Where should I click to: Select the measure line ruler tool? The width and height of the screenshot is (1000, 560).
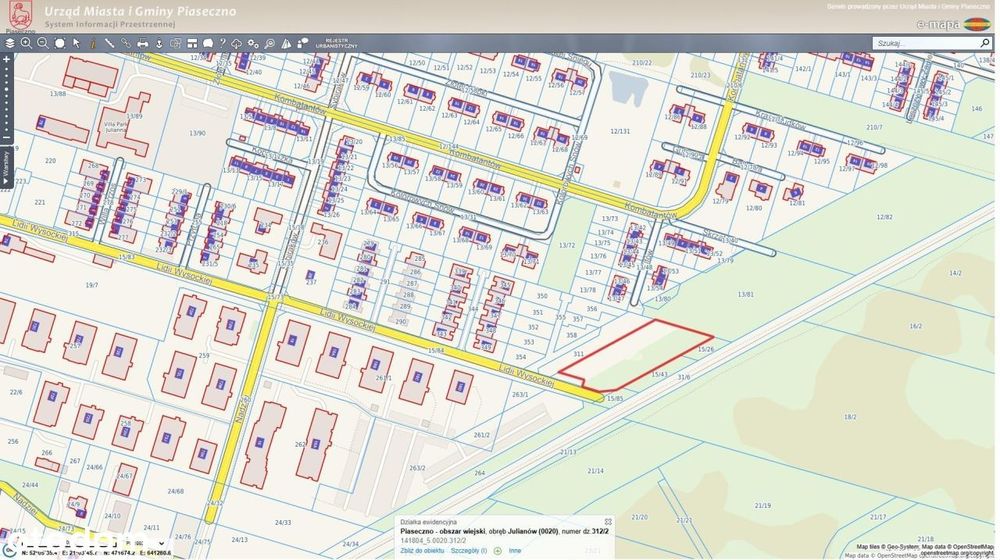pyautogui.click(x=109, y=43)
